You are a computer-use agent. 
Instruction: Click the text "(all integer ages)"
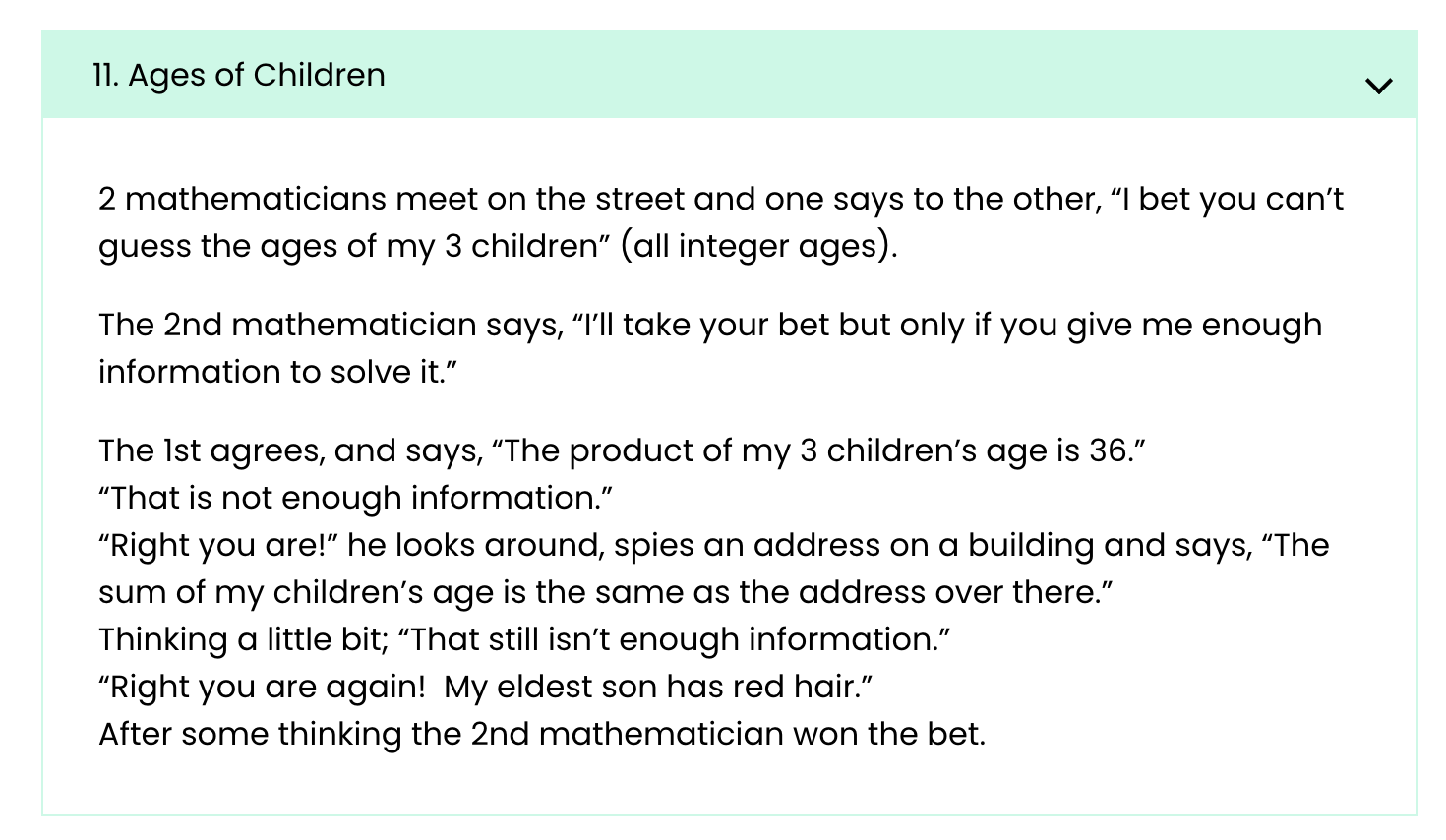(758, 246)
